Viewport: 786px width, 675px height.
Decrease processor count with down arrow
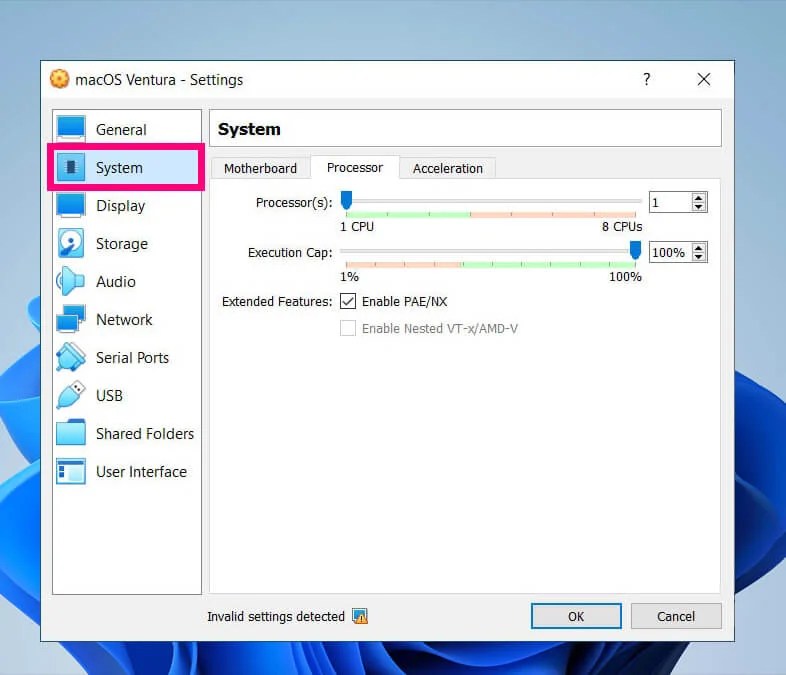698,206
